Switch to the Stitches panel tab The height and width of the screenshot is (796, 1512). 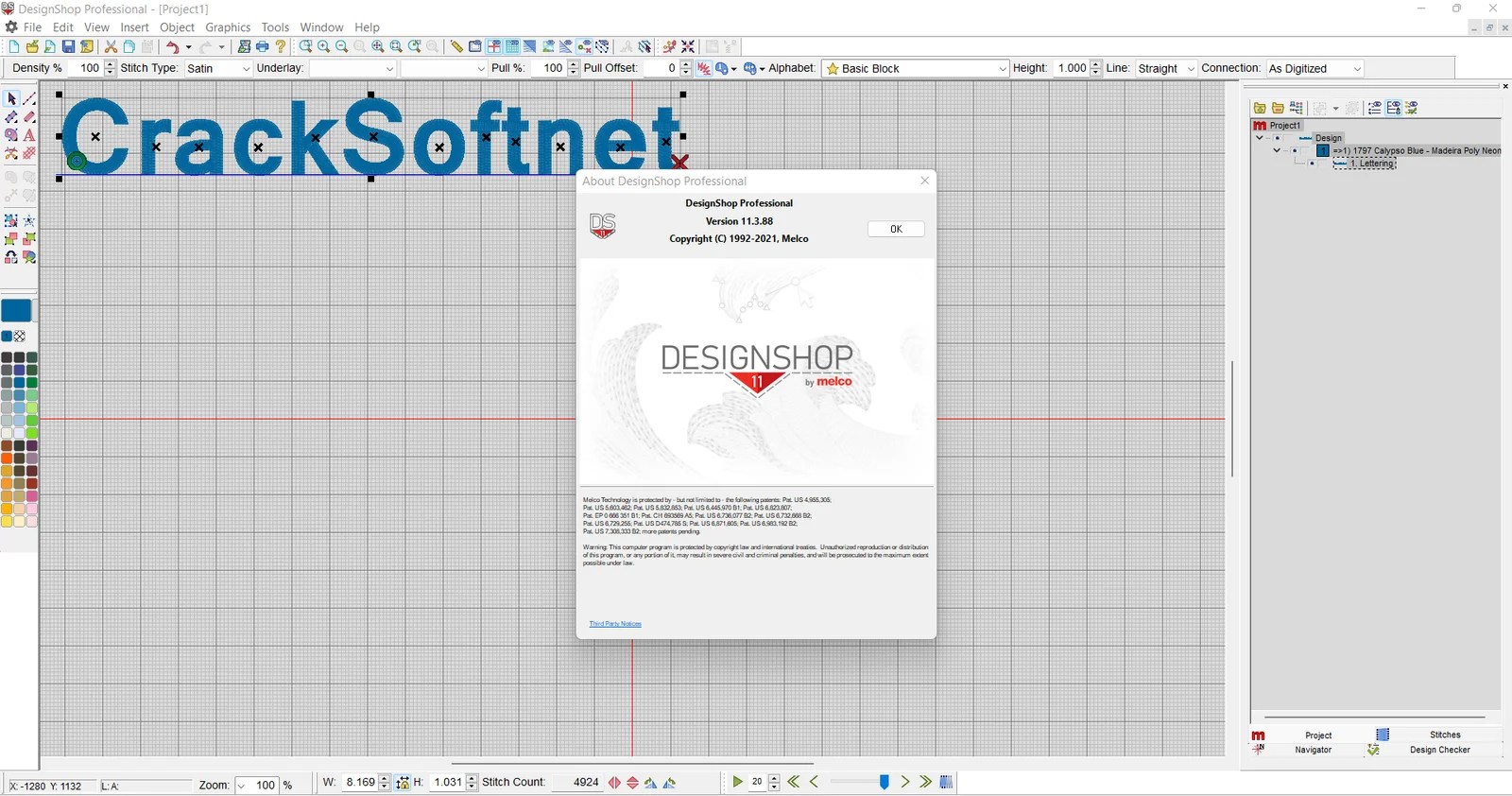click(x=1444, y=735)
